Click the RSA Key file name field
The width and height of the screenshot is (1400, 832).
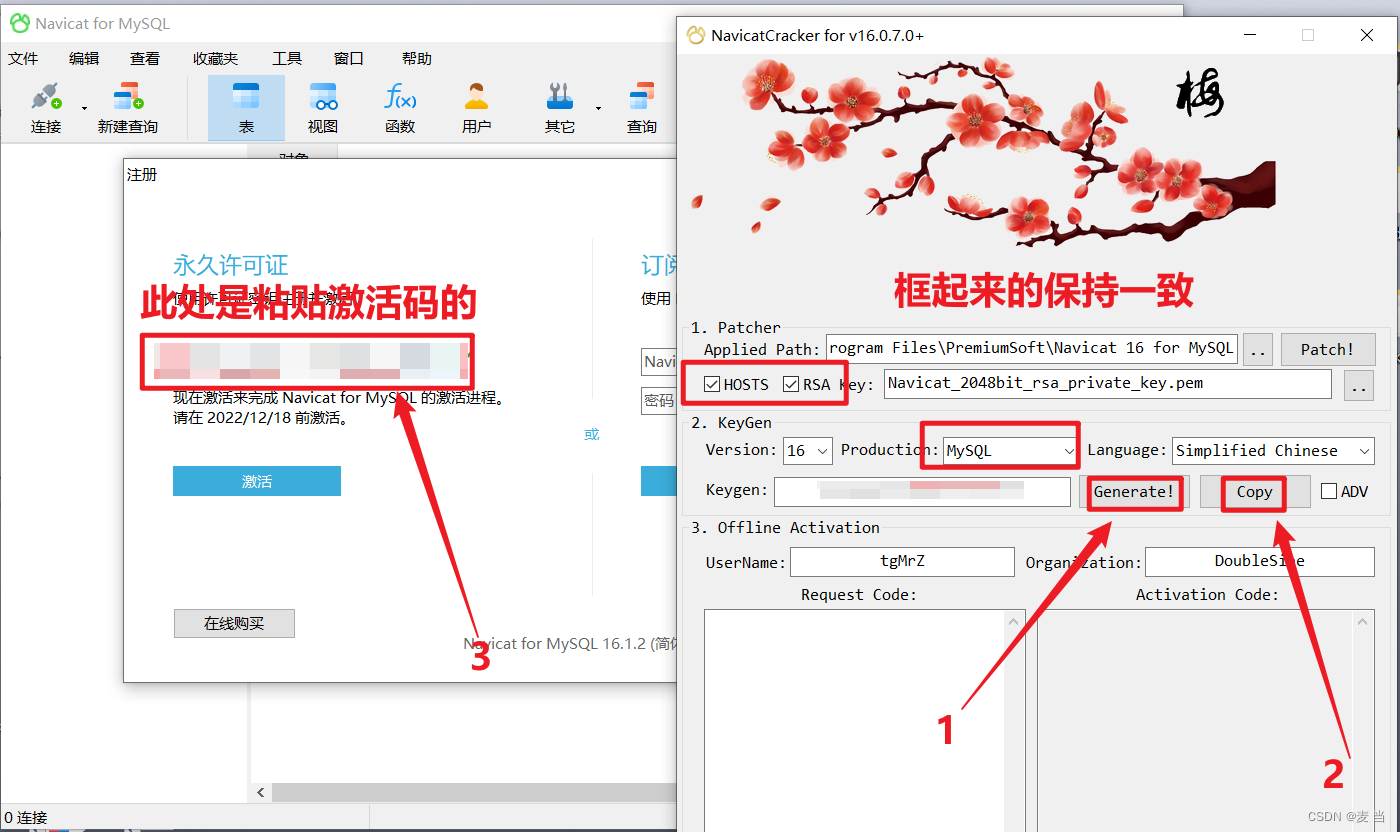[x=1108, y=384]
